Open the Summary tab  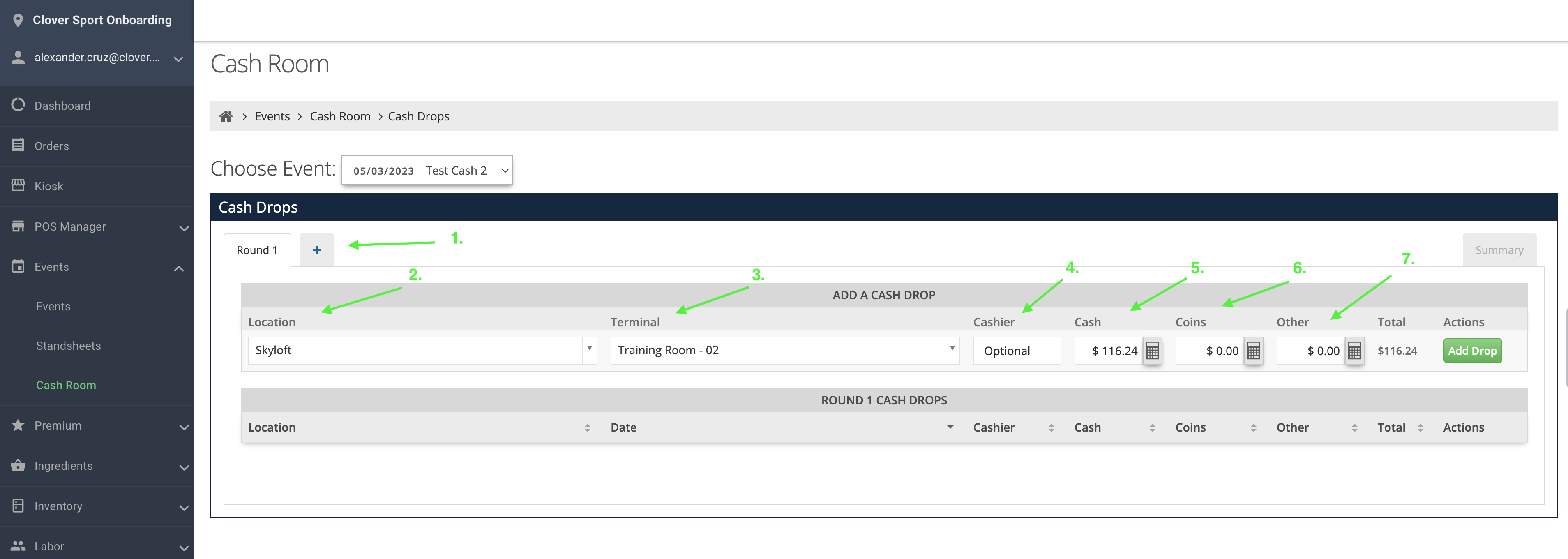[x=1499, y=250]
